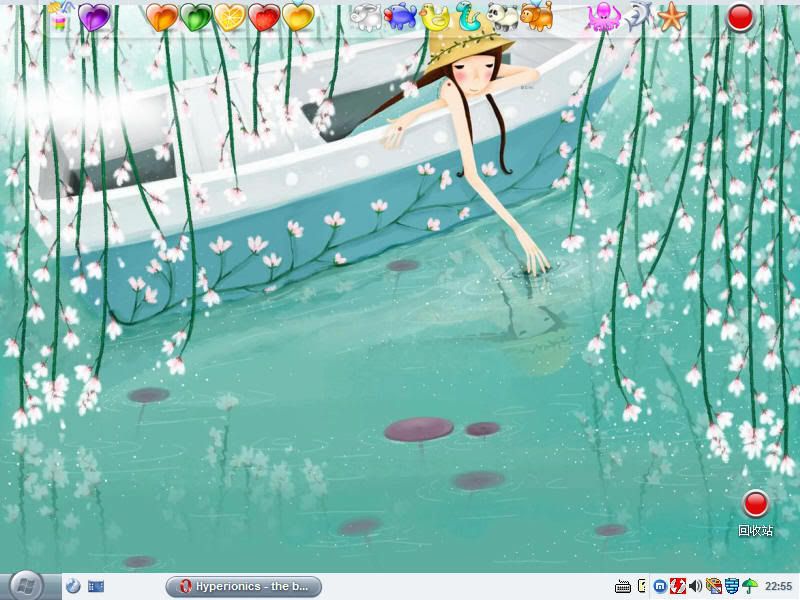The height and width of the screenshot is (600, 800).
Task: Launch the browser quick-launch globe icon
Action: click(73, 586)
